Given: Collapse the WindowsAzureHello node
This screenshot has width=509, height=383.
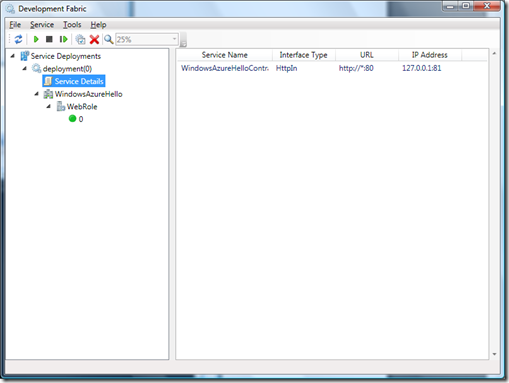Looking at the screenshot, I should click(37, 94).
